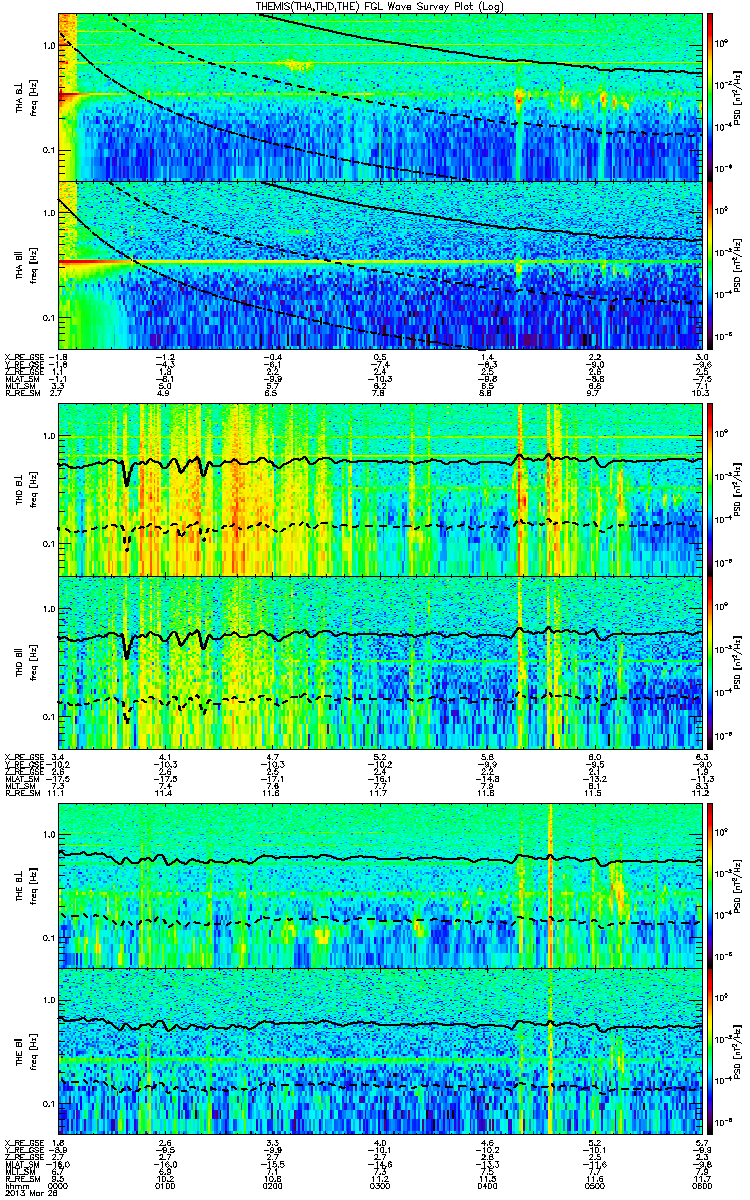The width and height of the screenshot is (750, 1200).
Task: Click X_RE_GSE row label below THD panels
Action: (24, 755)
